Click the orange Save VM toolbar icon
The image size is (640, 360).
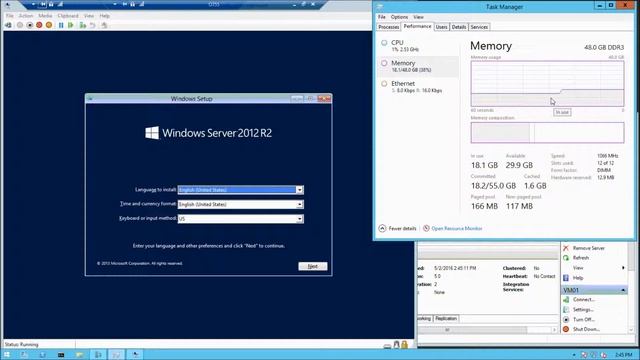click(x=49, y=25)
